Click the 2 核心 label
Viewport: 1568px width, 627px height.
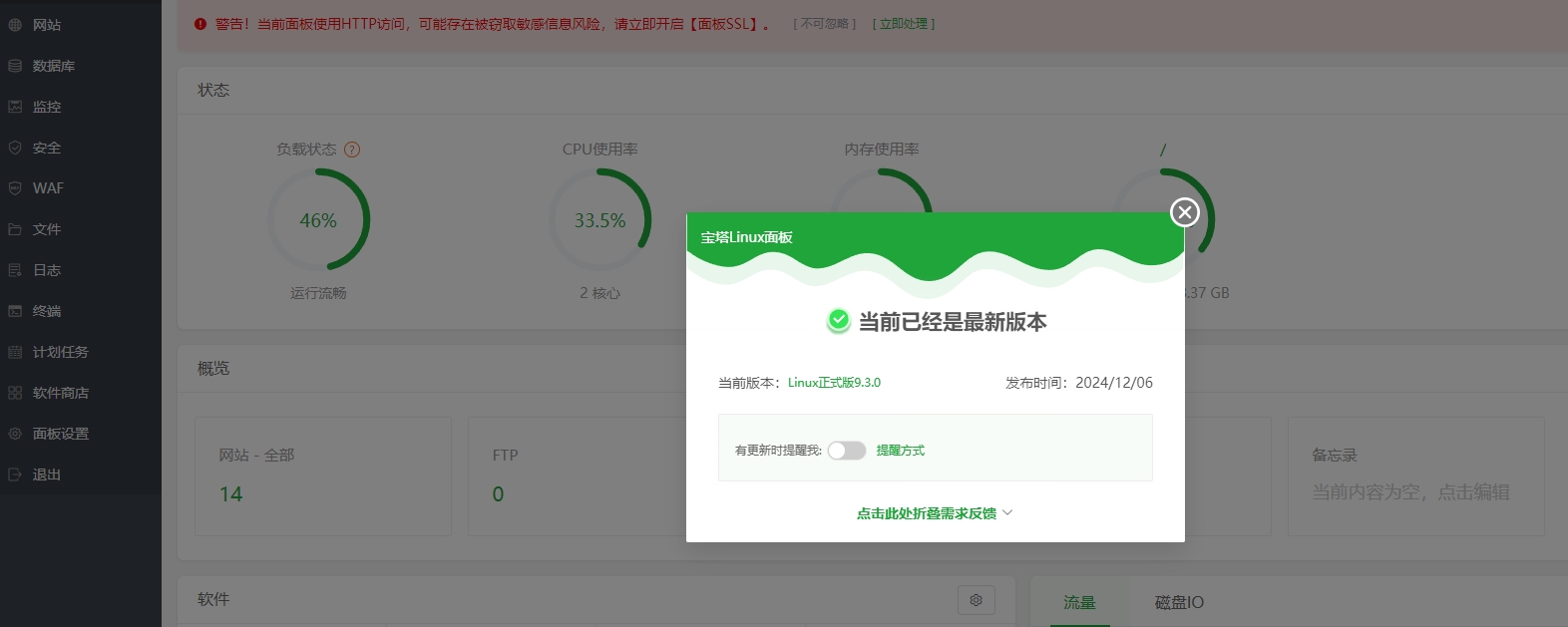(599, 293)
